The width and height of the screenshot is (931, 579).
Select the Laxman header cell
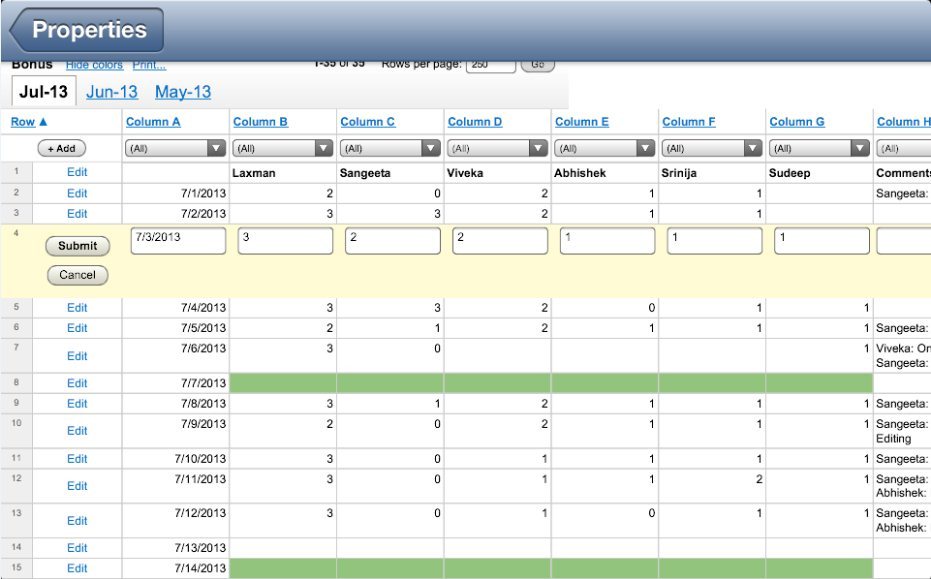tap(283, 173)
